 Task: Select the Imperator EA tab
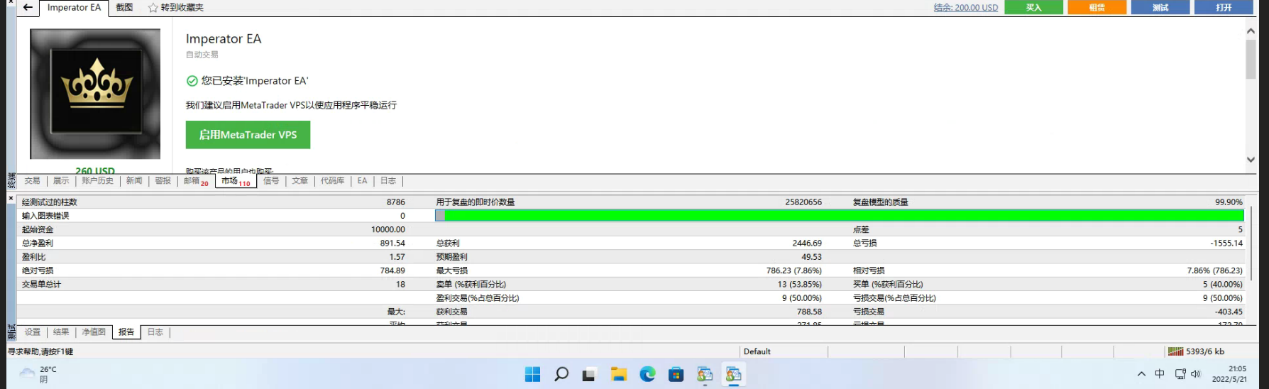(73, 7)
